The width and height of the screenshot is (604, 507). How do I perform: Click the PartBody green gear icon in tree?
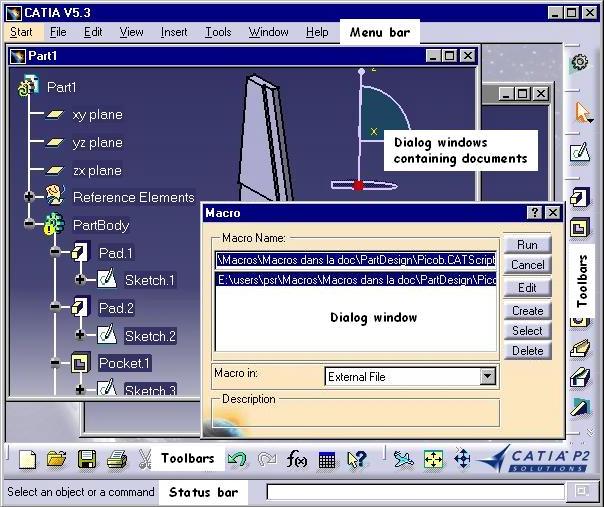click(54, 224)
